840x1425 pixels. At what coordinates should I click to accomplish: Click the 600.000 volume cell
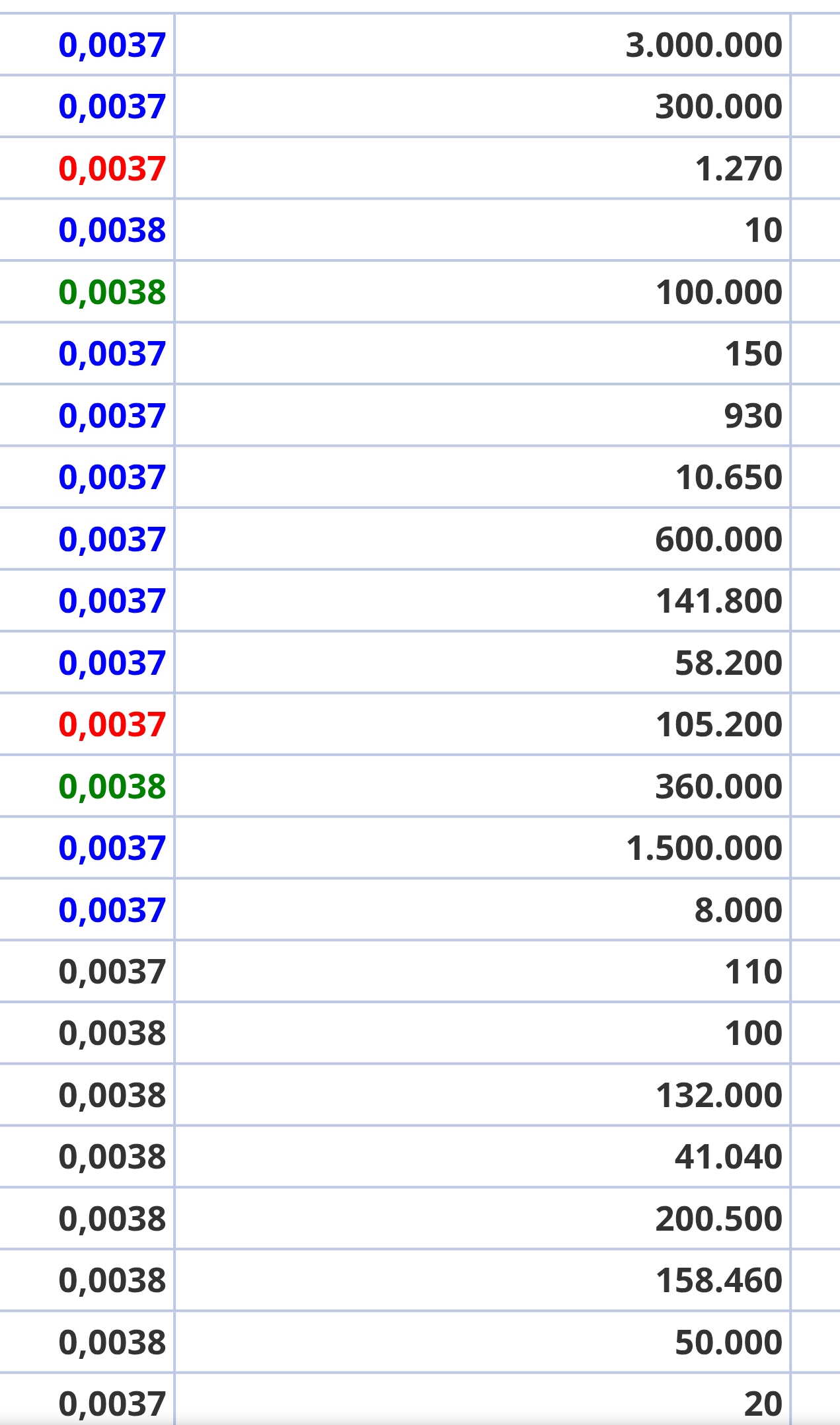(x=482, y=539)
